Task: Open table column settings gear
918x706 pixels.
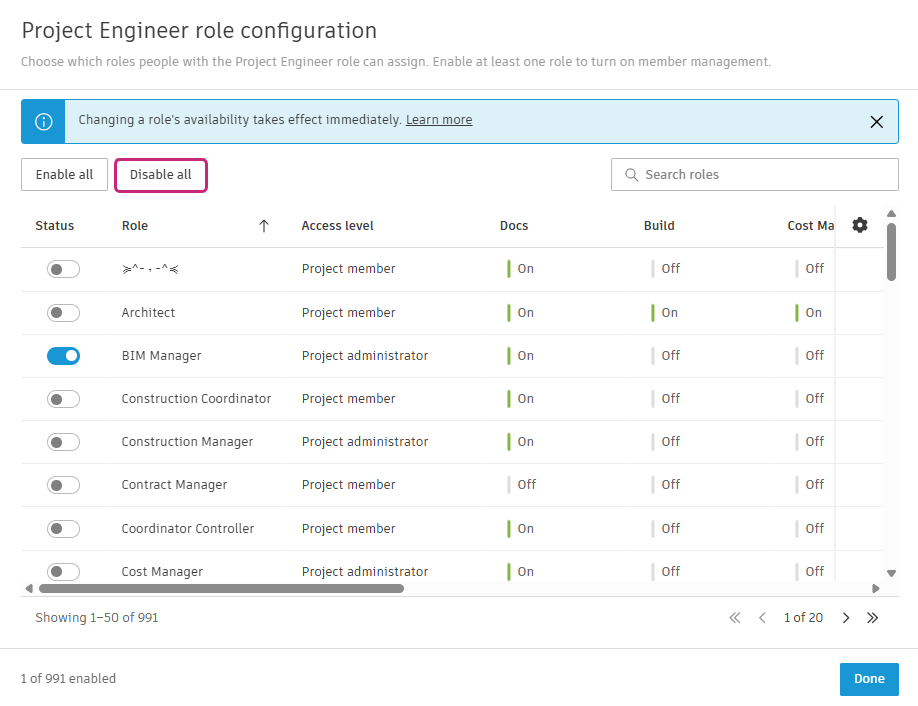Action: (x=860, y=225)
